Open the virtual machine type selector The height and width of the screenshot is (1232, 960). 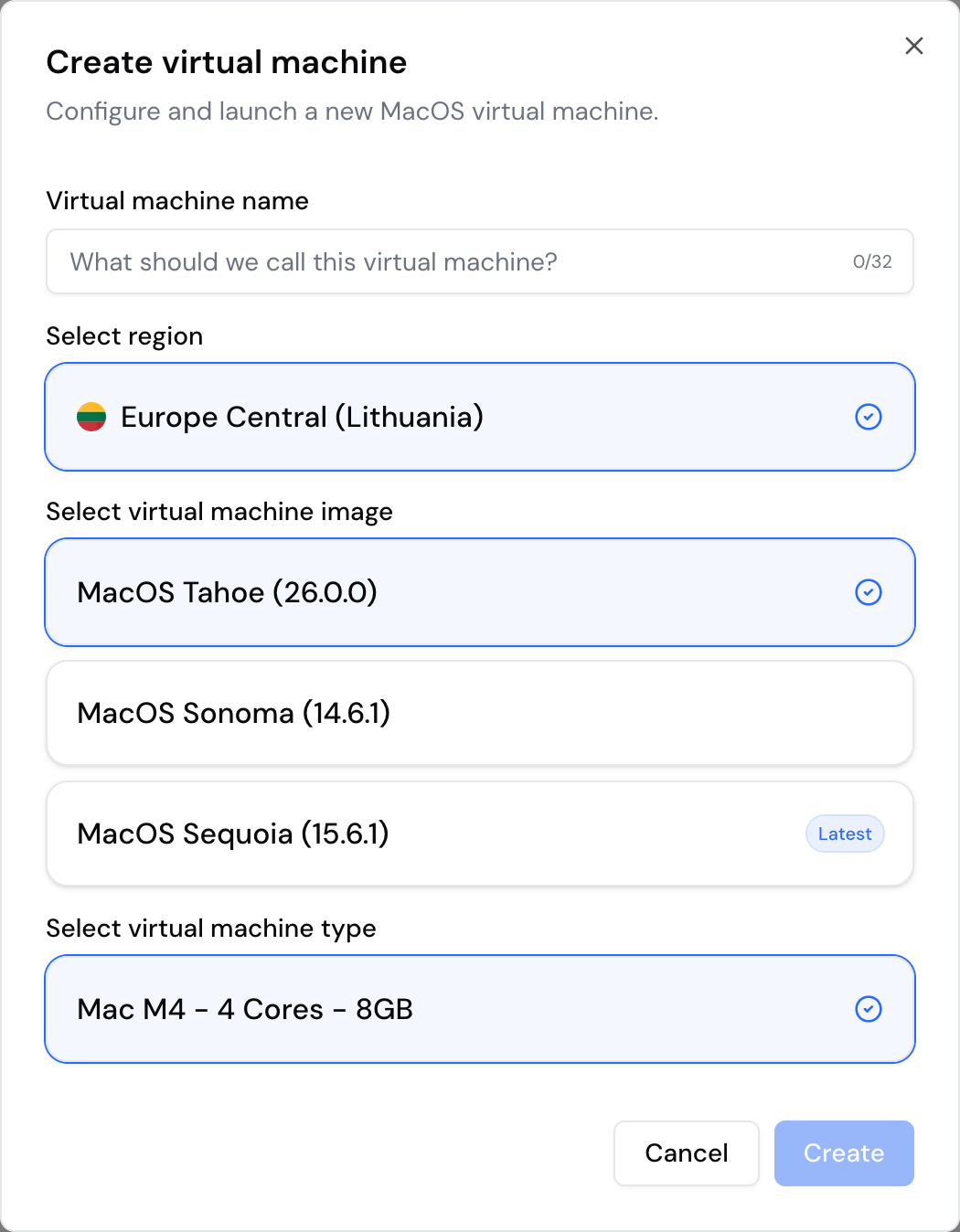coord(480,1009)
